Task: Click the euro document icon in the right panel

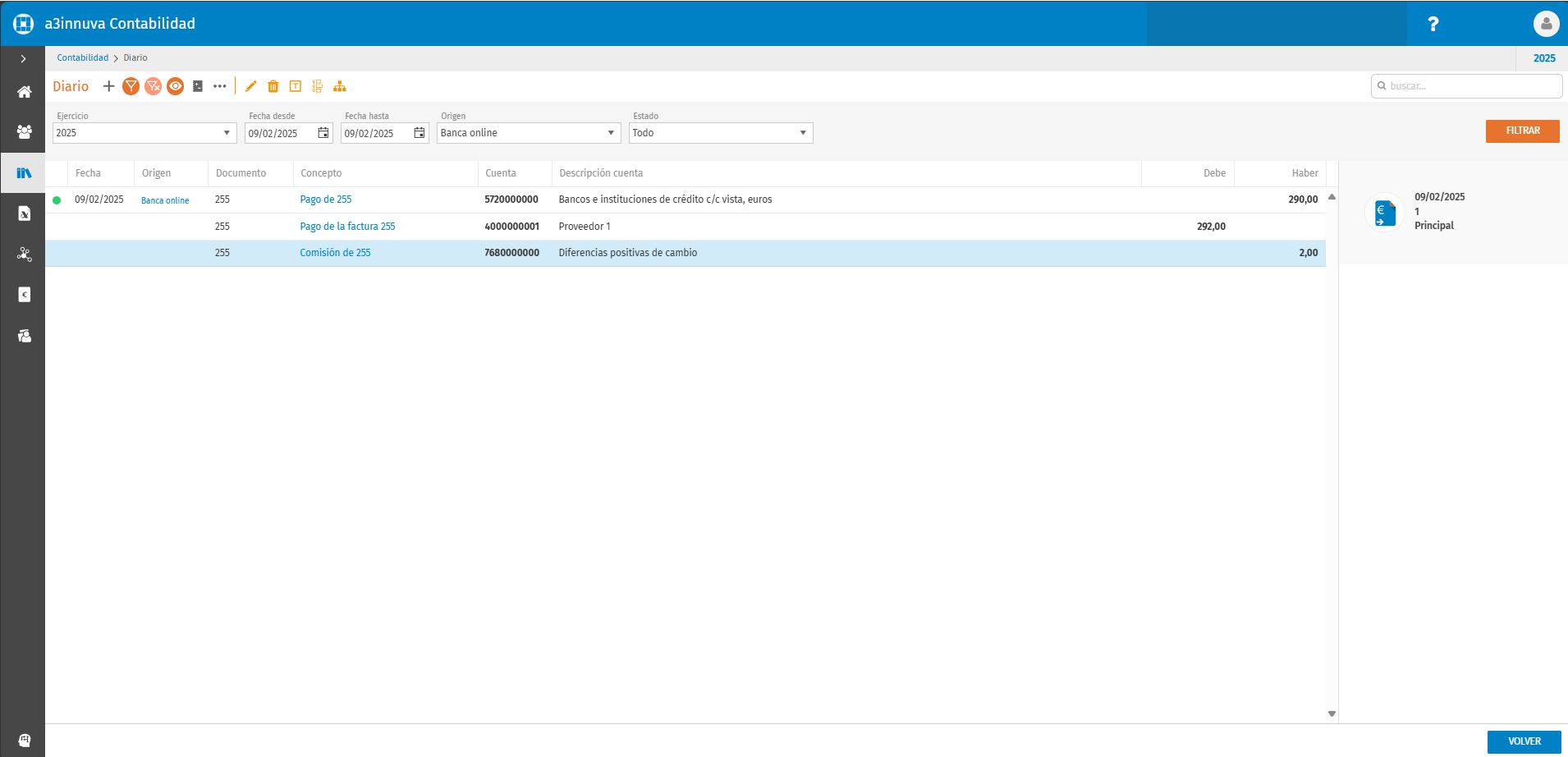Action: click(x=1385, y=213)
